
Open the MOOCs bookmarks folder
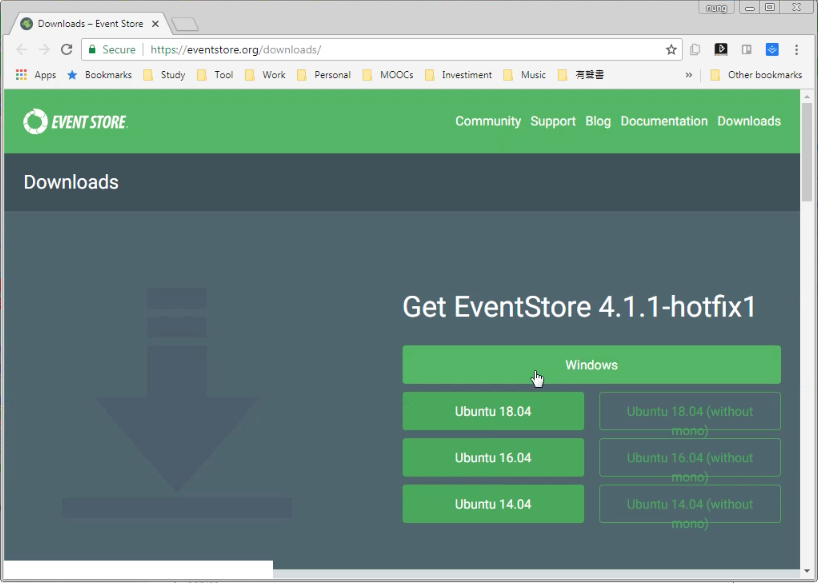click(x=388, y=75)
